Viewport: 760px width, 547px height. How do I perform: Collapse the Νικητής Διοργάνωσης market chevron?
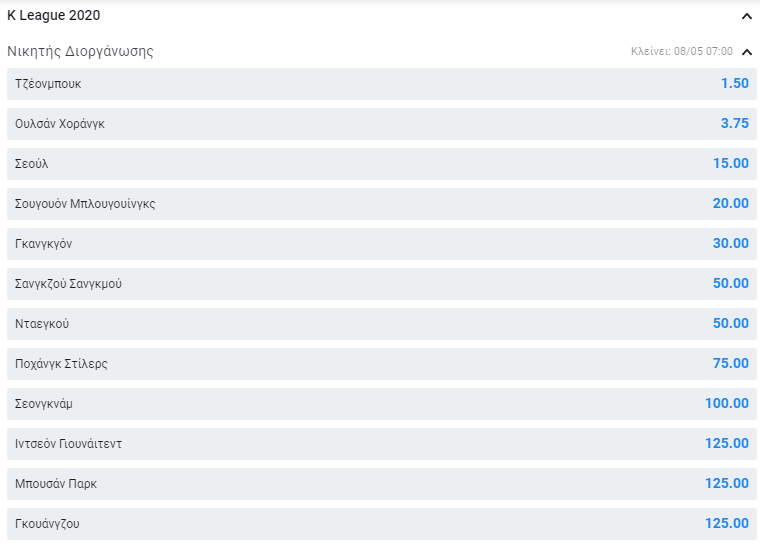pyautogui.click(x=746, y=52)
